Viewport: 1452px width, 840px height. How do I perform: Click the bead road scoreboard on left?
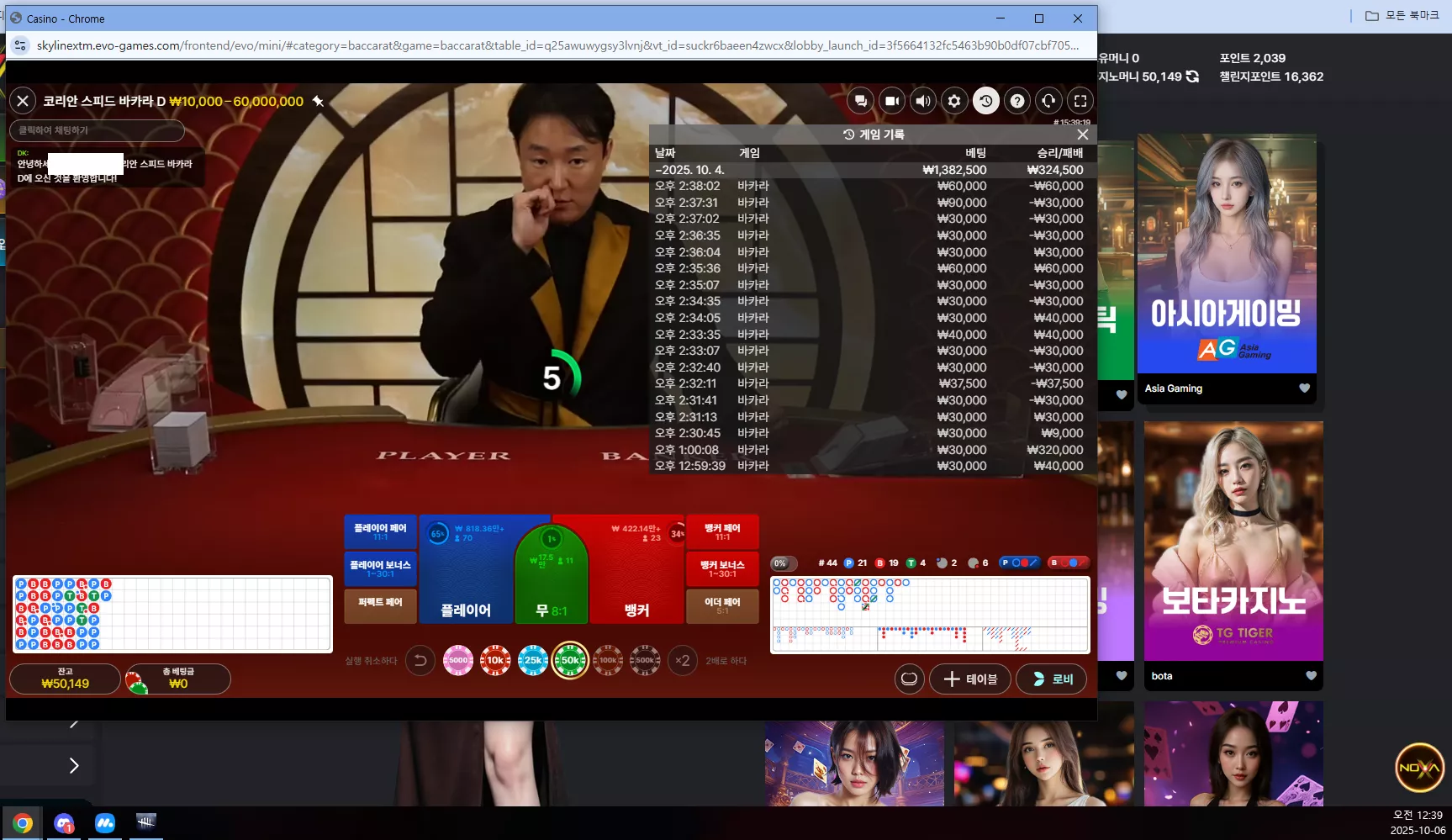click(x=172, y=614)
